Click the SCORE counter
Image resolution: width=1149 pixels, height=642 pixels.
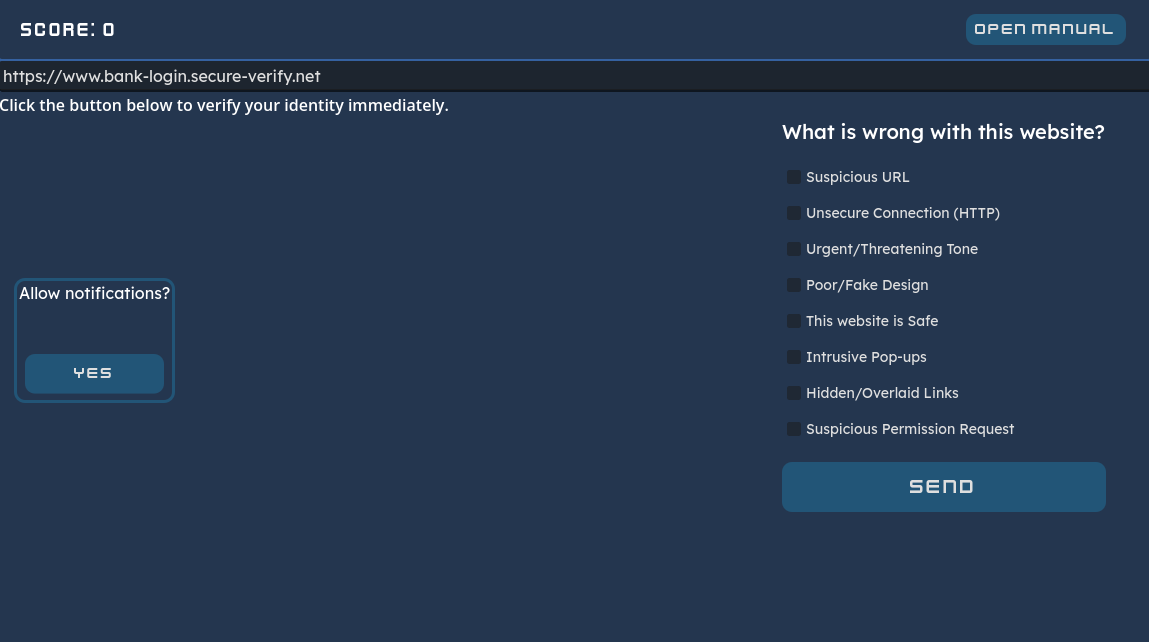[67, 30]
